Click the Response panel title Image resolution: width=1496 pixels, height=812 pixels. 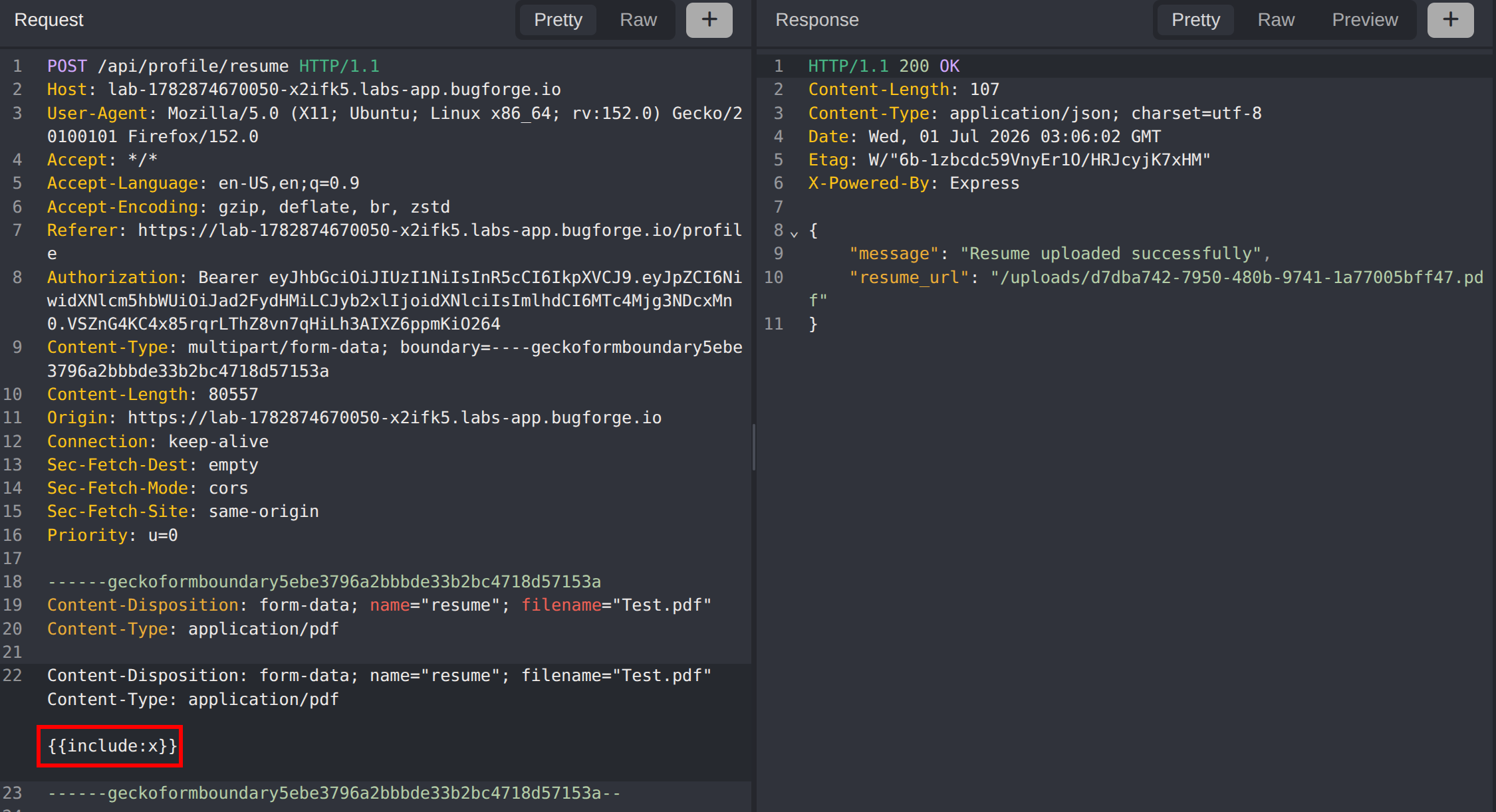(x=816, y=20)
